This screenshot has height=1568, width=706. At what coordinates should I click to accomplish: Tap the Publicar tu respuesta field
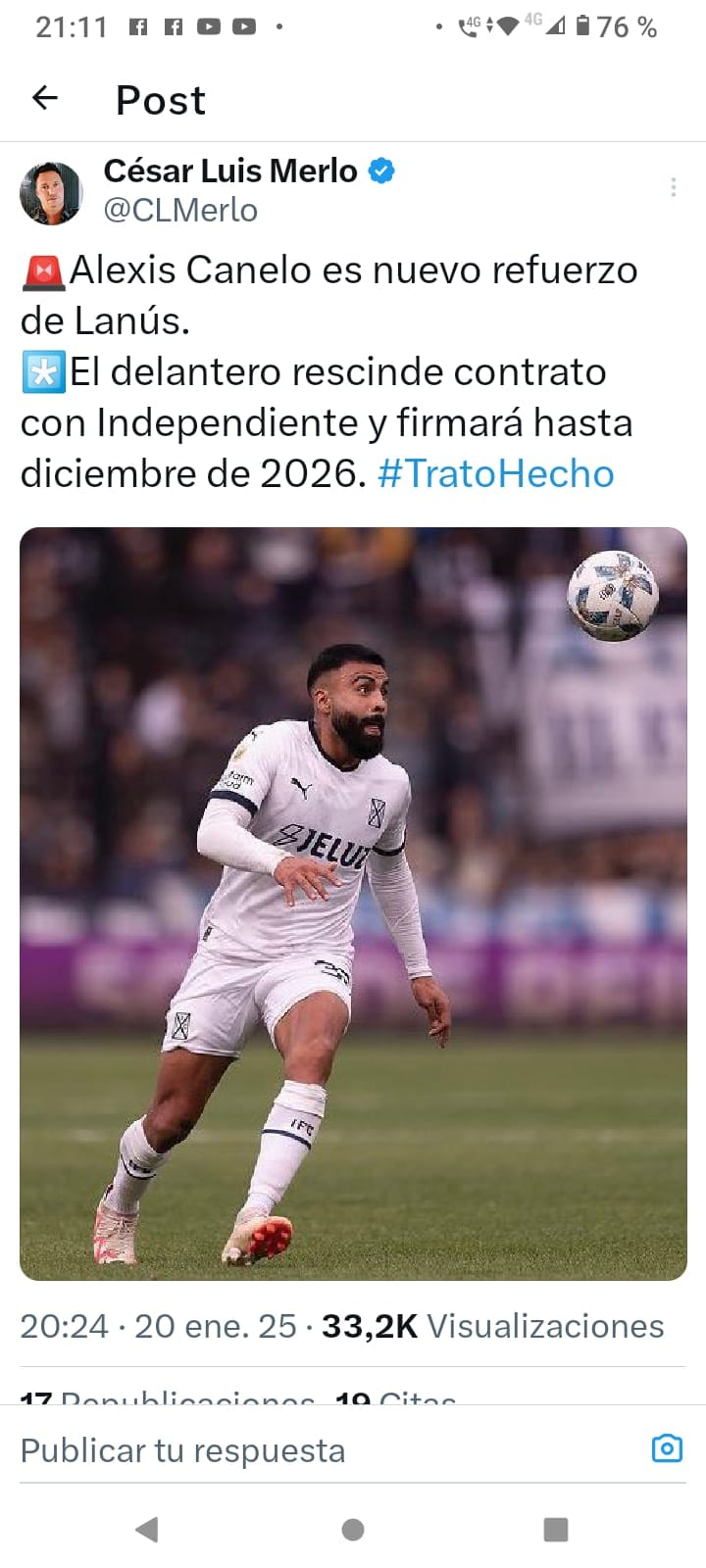(x=333, y=1450)
